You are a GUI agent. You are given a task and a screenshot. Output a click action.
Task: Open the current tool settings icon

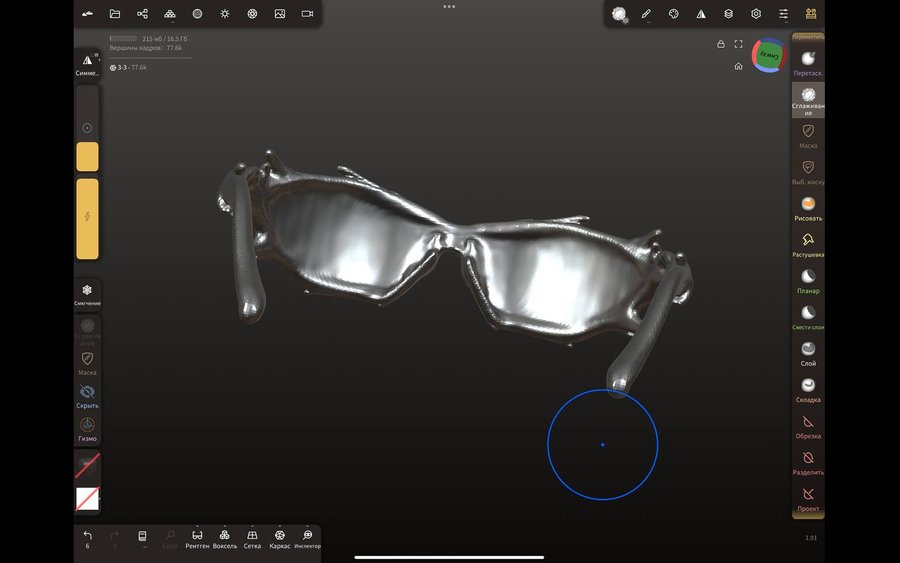619,14
